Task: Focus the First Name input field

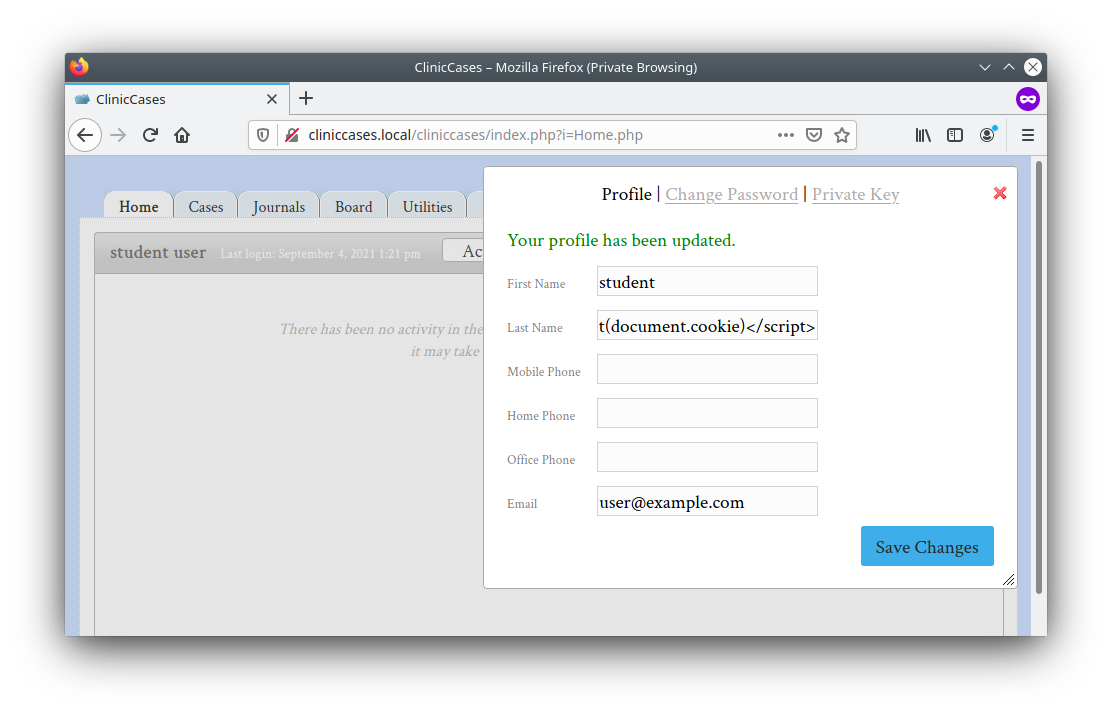Action: coord(707,282)
